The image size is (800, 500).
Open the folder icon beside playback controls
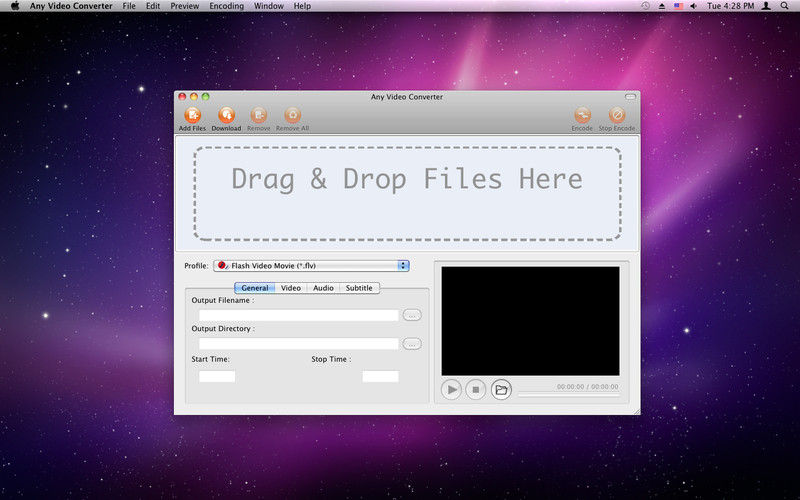coord(501,389)
